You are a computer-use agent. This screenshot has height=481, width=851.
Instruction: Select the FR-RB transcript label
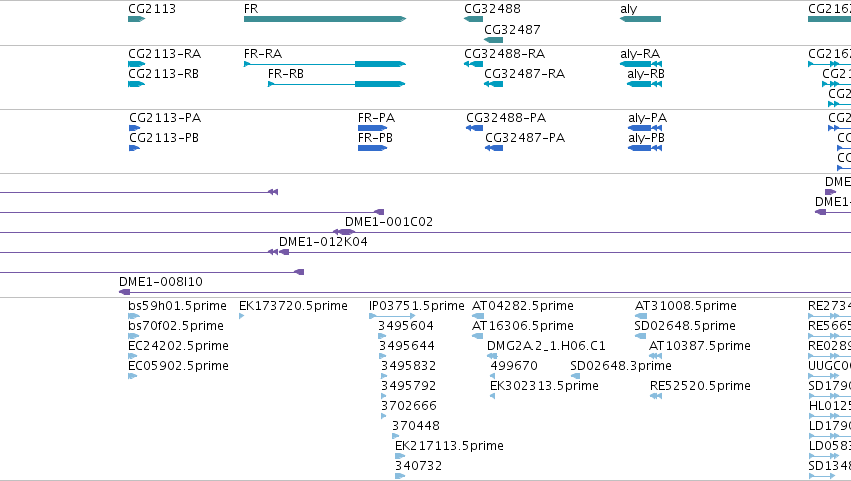285,74
